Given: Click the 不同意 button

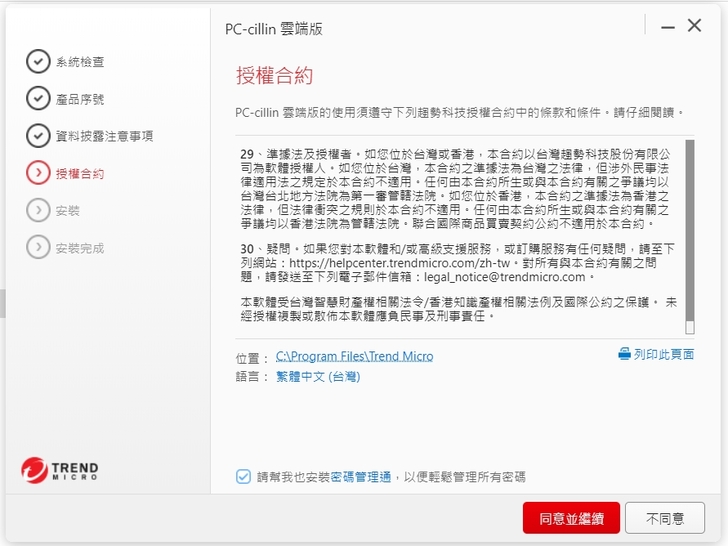Looking at the screenshot, I should point(665,518).
